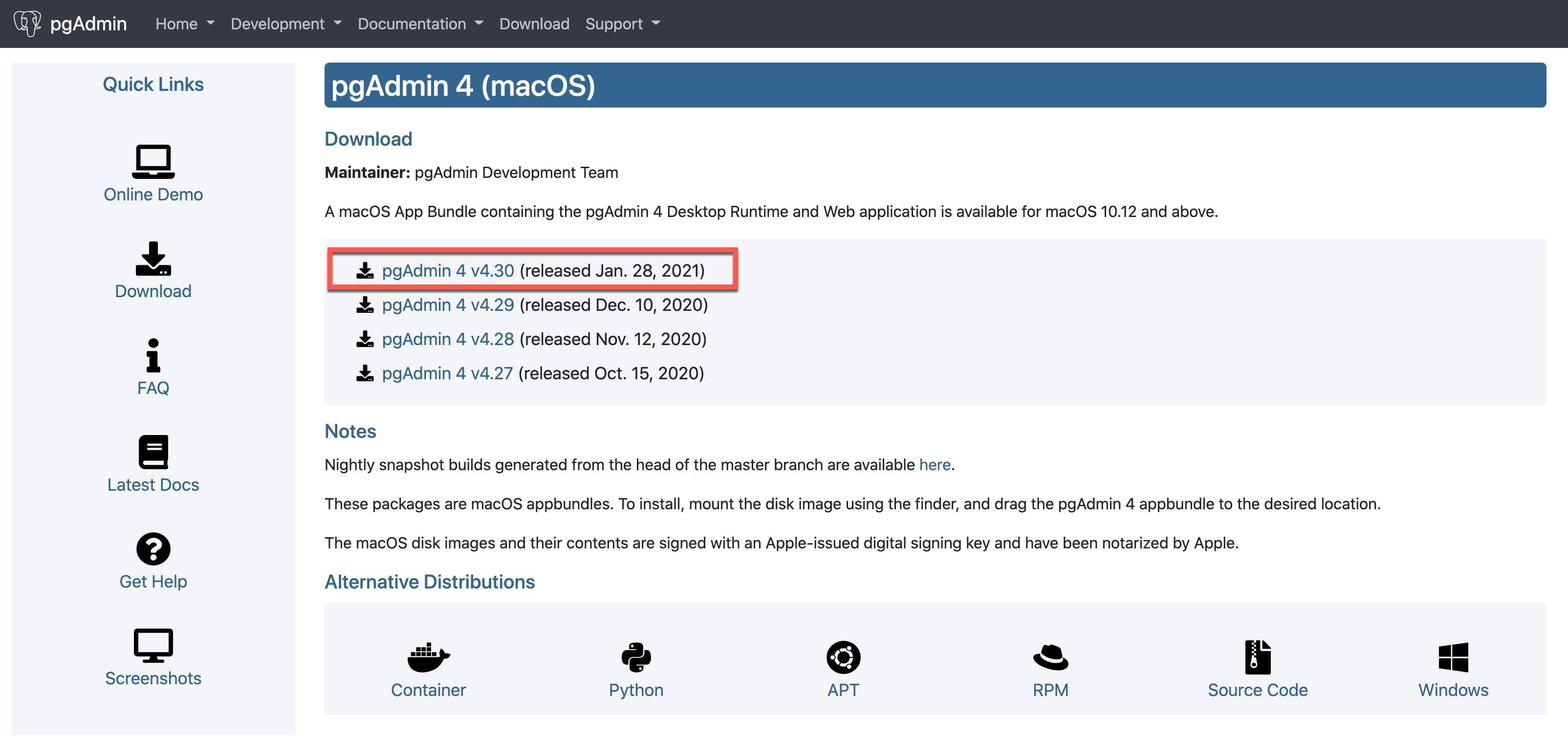Click the Latest Docs book icon

coord(153,452)
